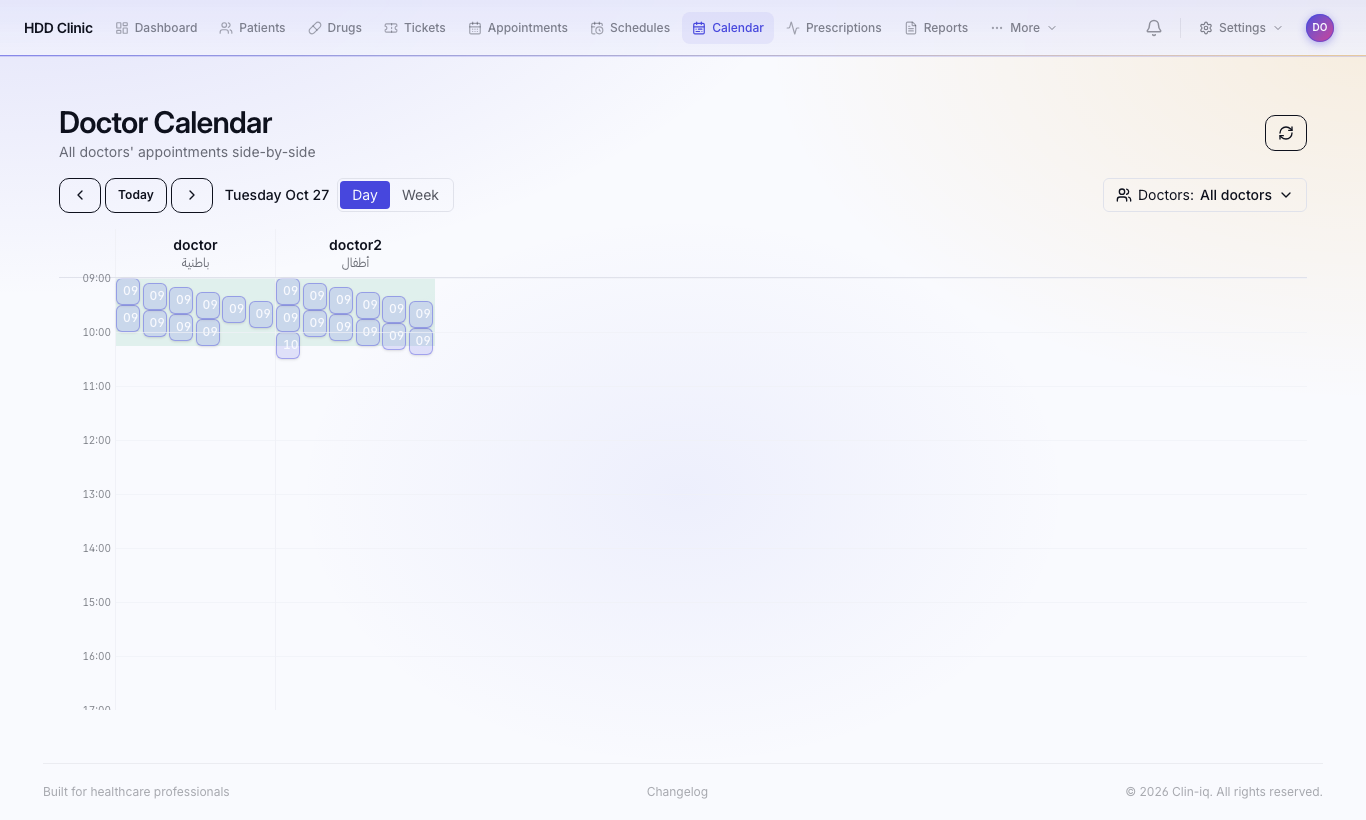Expand the More navigation menu
Screen dimensions: 1366x820
click(x=1024, y=28)
